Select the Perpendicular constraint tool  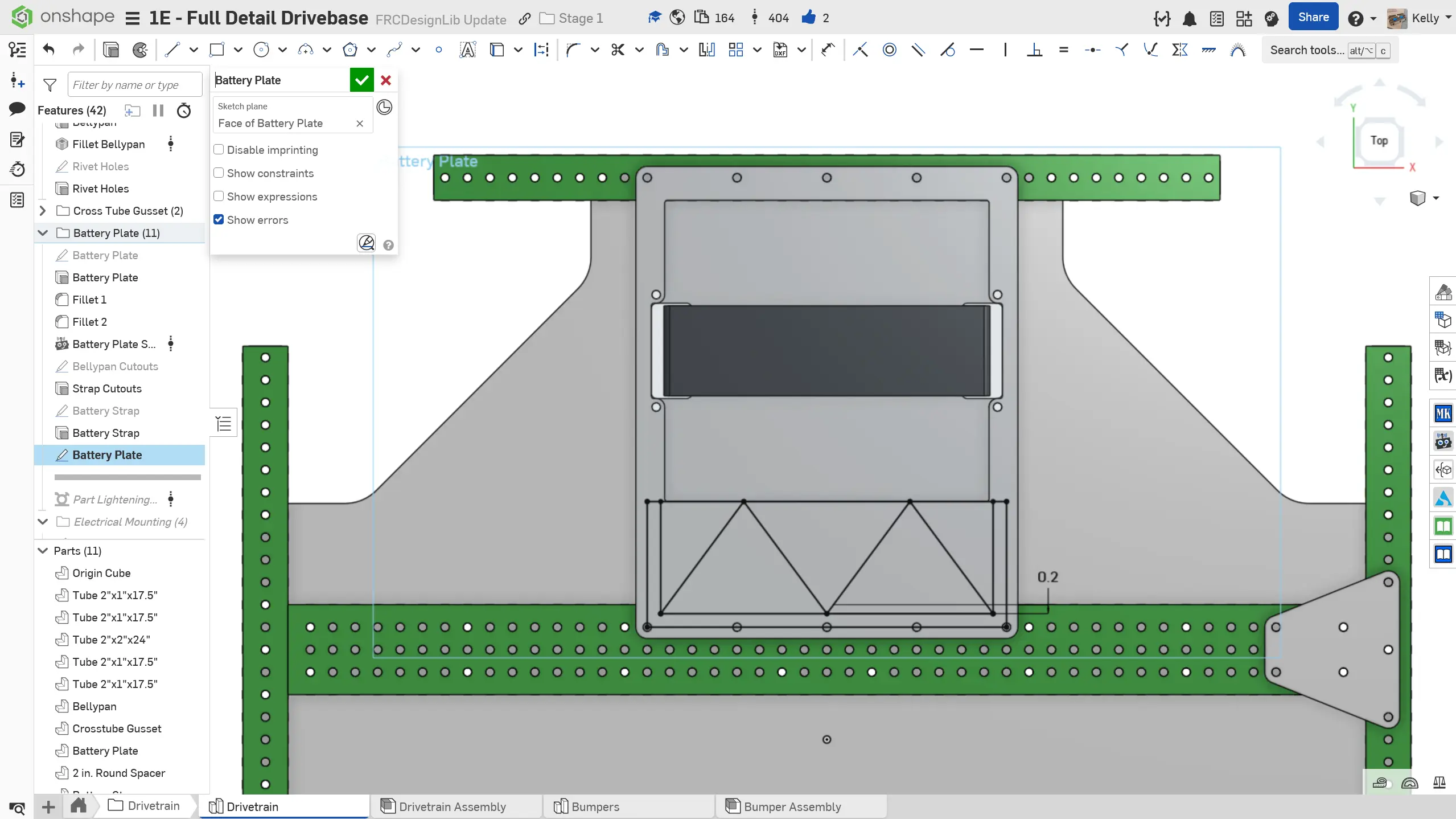tap(1034, 50)
